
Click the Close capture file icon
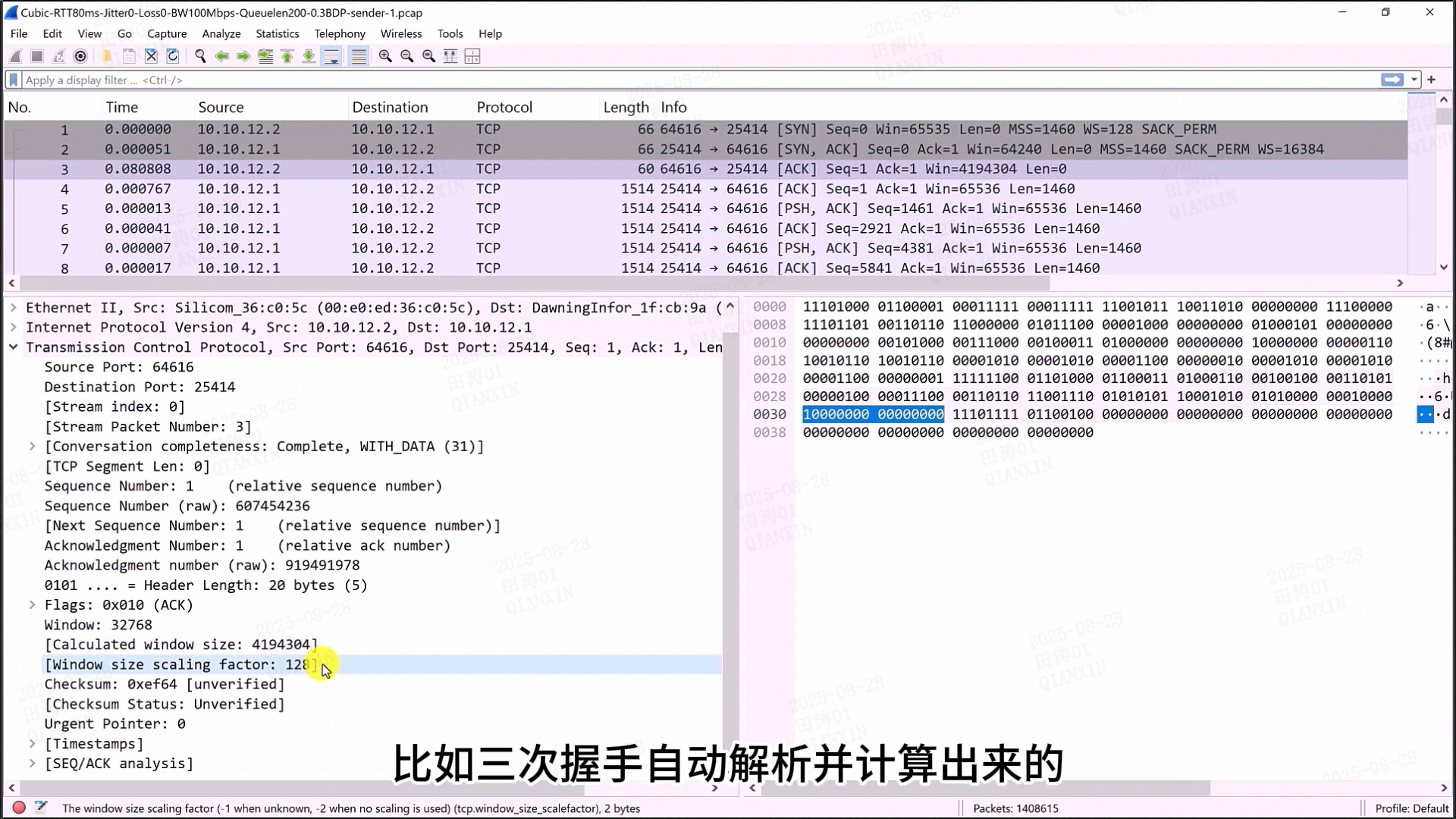coord(151,56)
